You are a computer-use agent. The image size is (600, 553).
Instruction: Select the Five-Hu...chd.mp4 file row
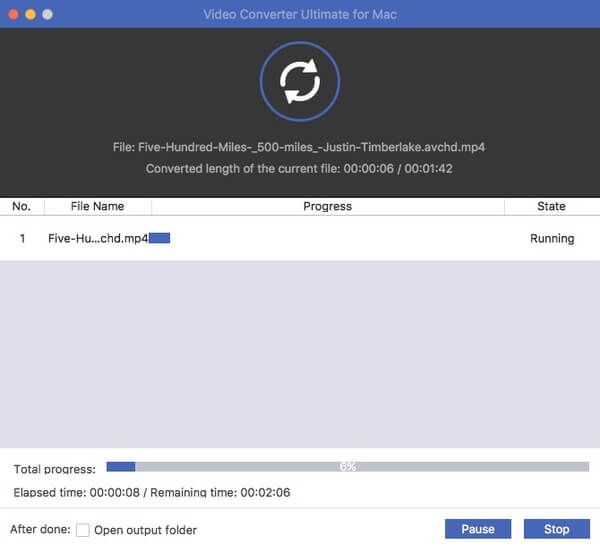click(x=300, y=238)
